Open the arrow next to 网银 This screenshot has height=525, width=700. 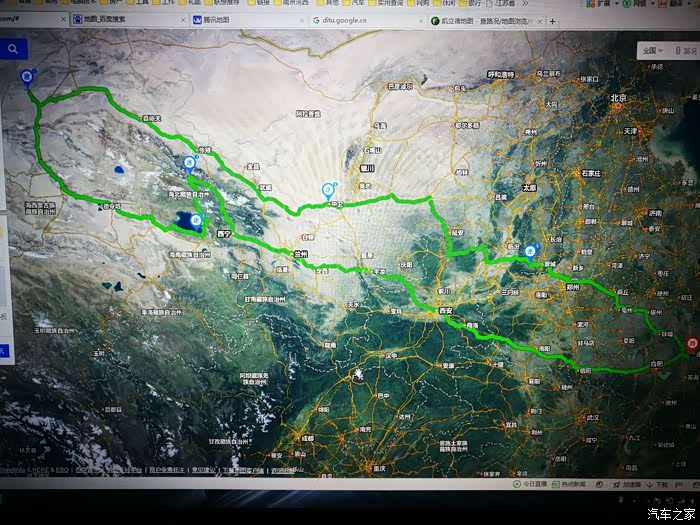[652, 4]
